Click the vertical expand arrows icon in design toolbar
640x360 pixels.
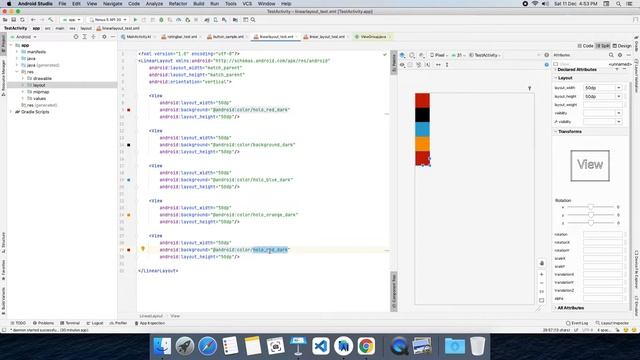click(447, 64)
